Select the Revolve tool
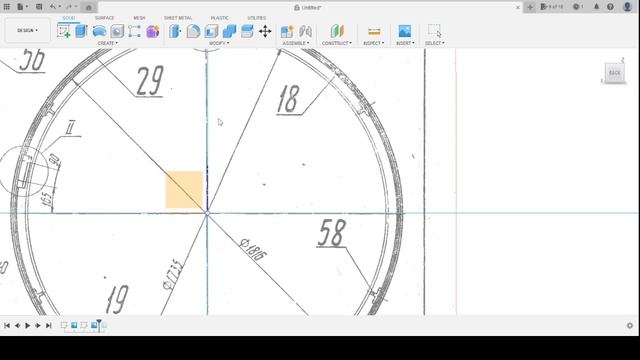The image size is (640, 360). (x=99, y=31)
